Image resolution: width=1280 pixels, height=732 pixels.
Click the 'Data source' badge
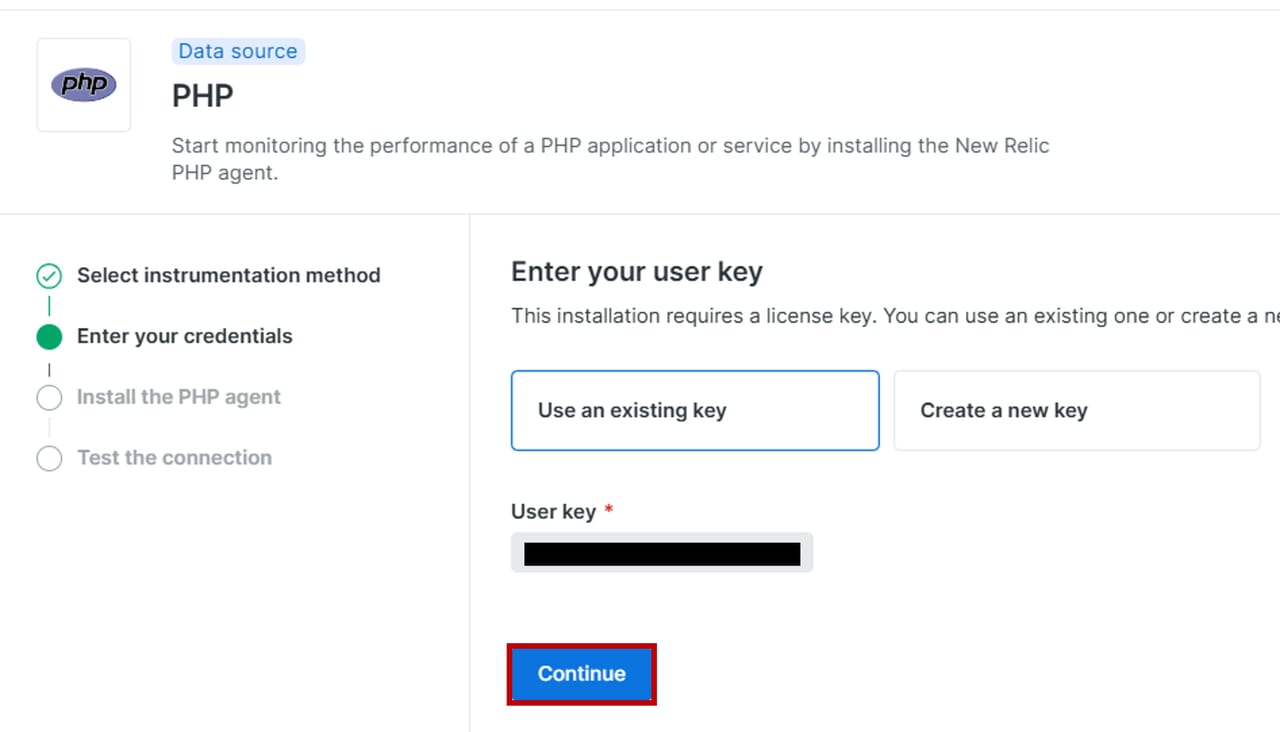[x=238, y=51]
